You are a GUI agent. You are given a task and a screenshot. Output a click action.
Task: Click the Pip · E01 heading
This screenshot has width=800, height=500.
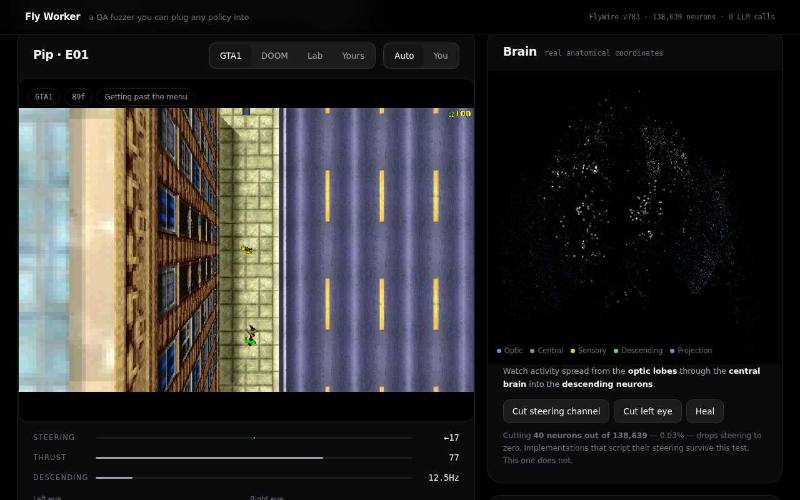pyautogui.click(x=61, y=55)
